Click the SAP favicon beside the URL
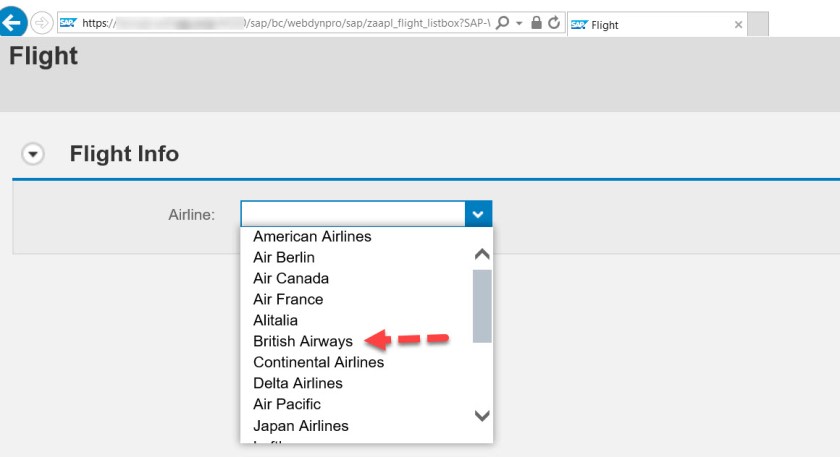Viewport: 840px width, 457px height. (69, 22)
